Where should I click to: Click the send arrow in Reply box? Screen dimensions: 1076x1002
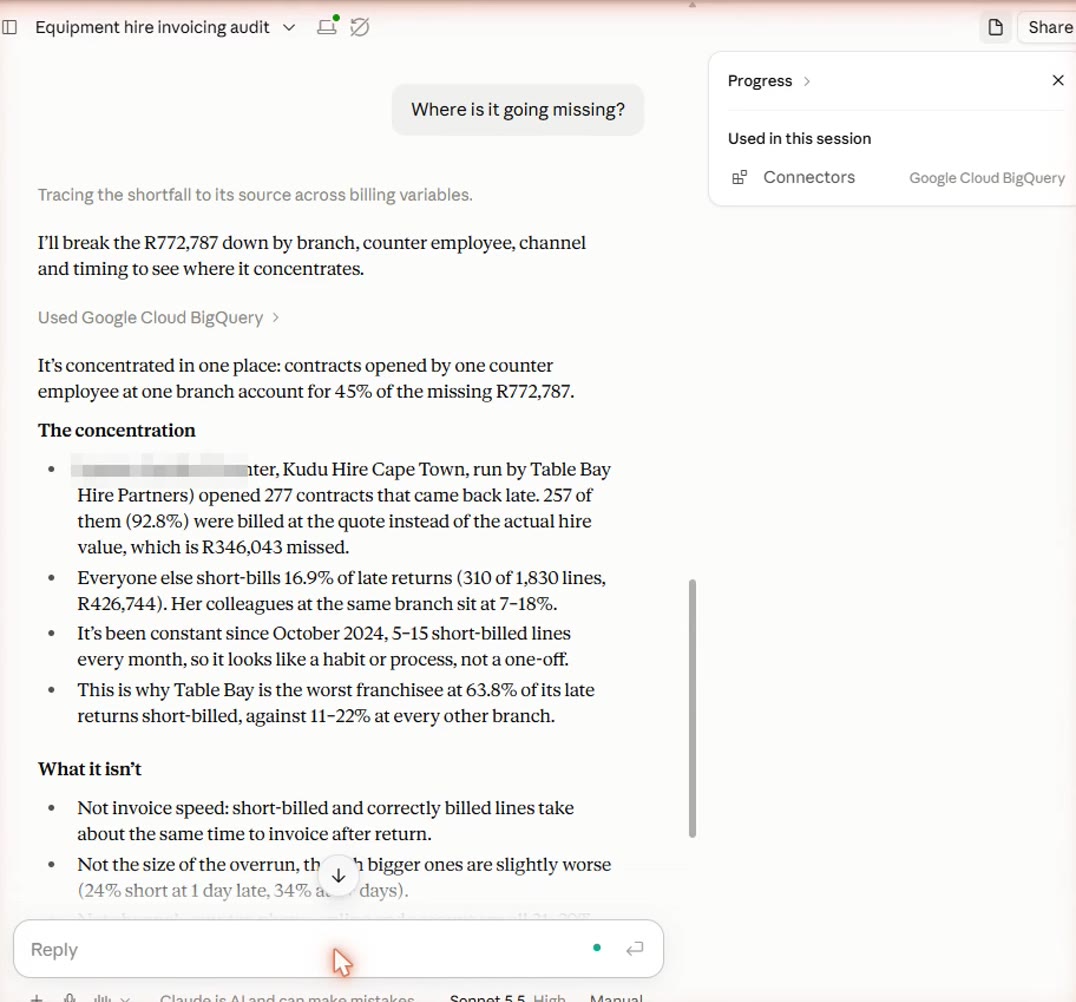click(x=635, y=948)
